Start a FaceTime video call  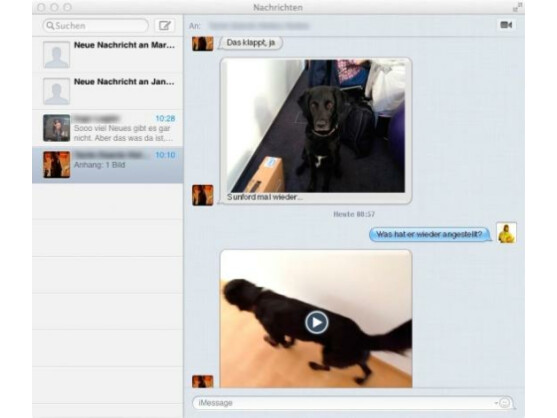(506, 25)
